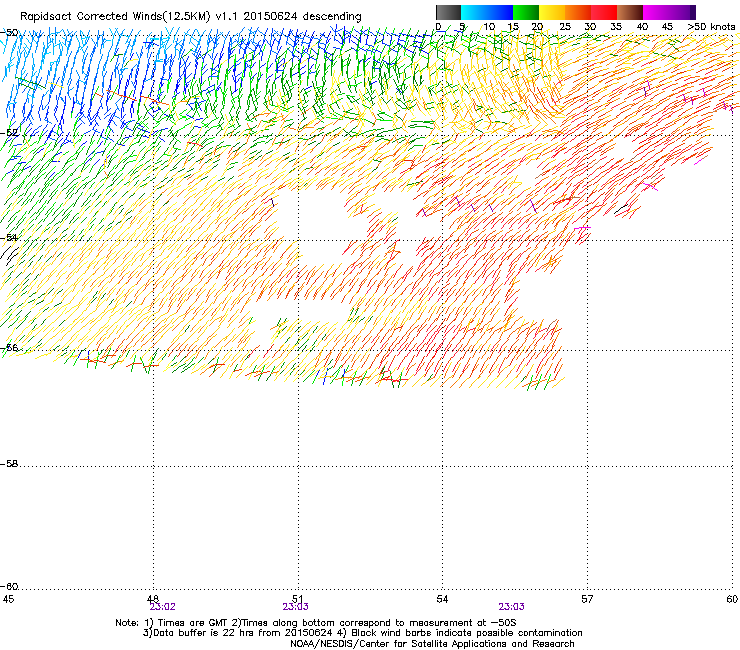
Task: Click the longitude axis label '57'
Action: coord(587,599)
